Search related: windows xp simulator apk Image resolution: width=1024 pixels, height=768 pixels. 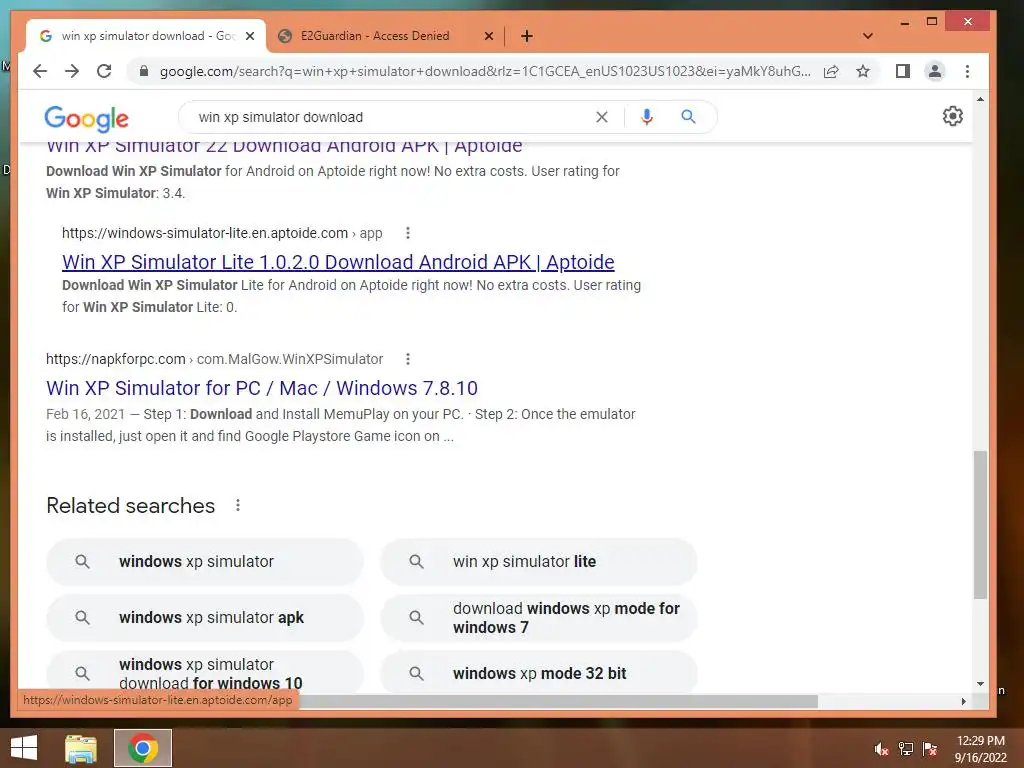(204, 618)
